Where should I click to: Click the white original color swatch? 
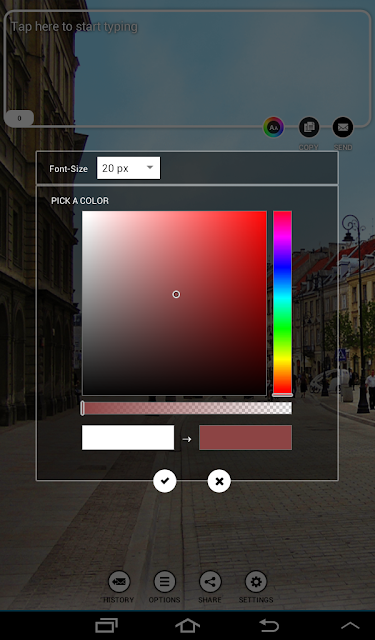pos(128,438)
